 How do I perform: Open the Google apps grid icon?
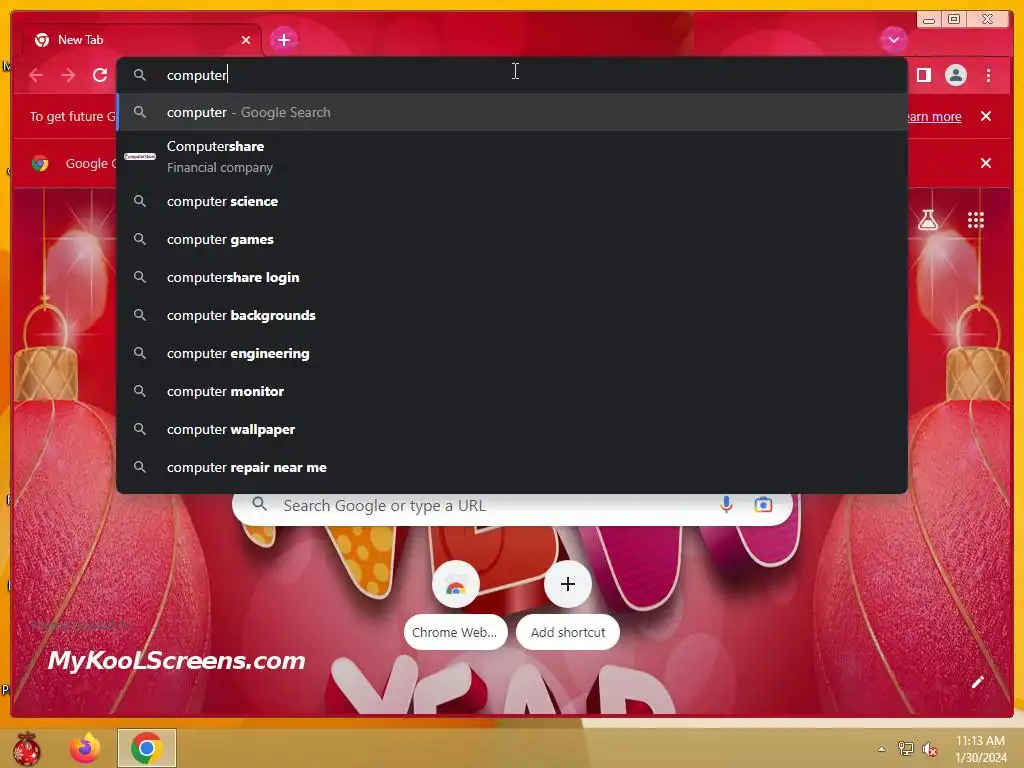[x=975, y=220]
